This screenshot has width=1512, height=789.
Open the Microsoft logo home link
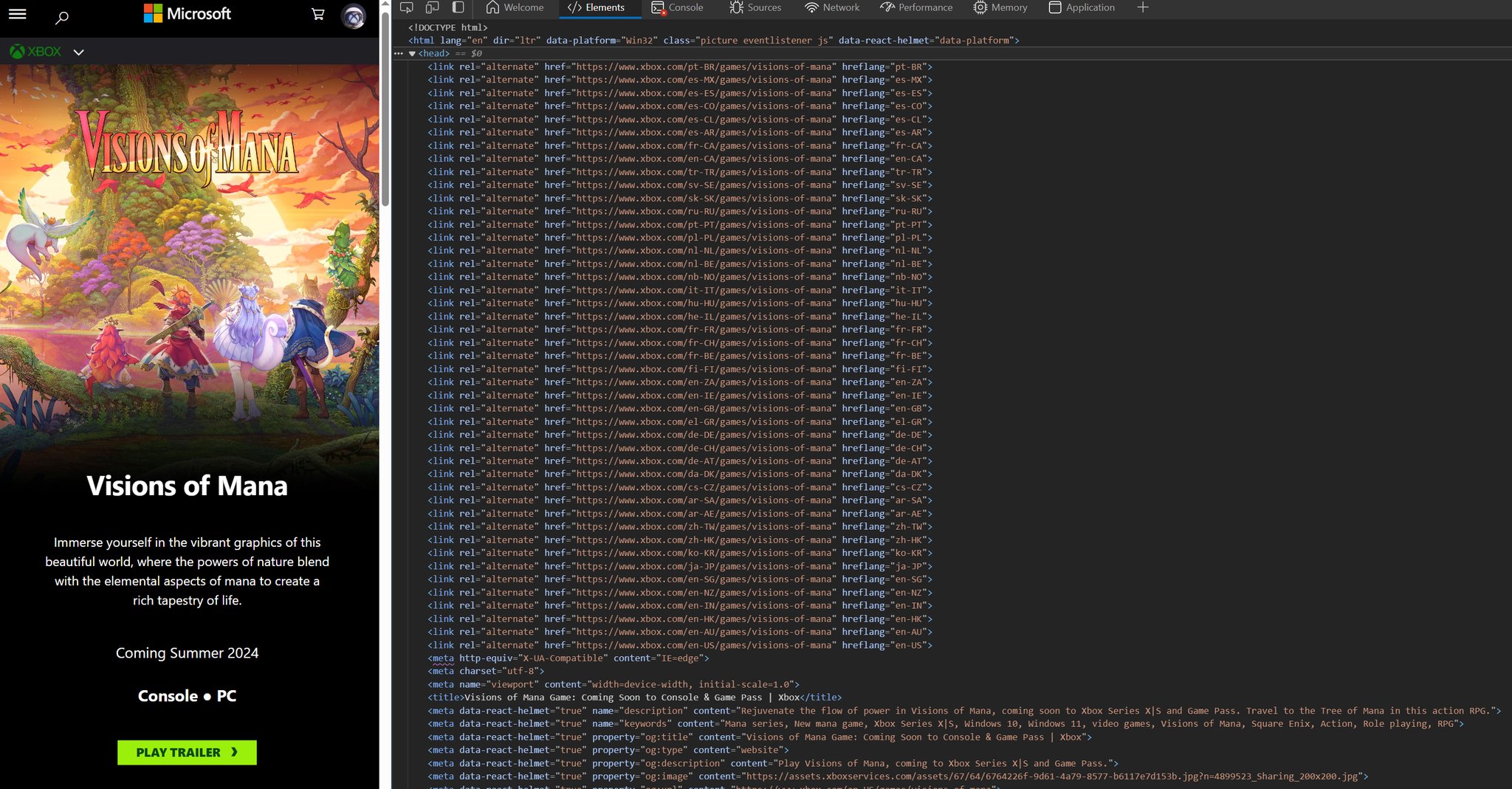(188, 13)
